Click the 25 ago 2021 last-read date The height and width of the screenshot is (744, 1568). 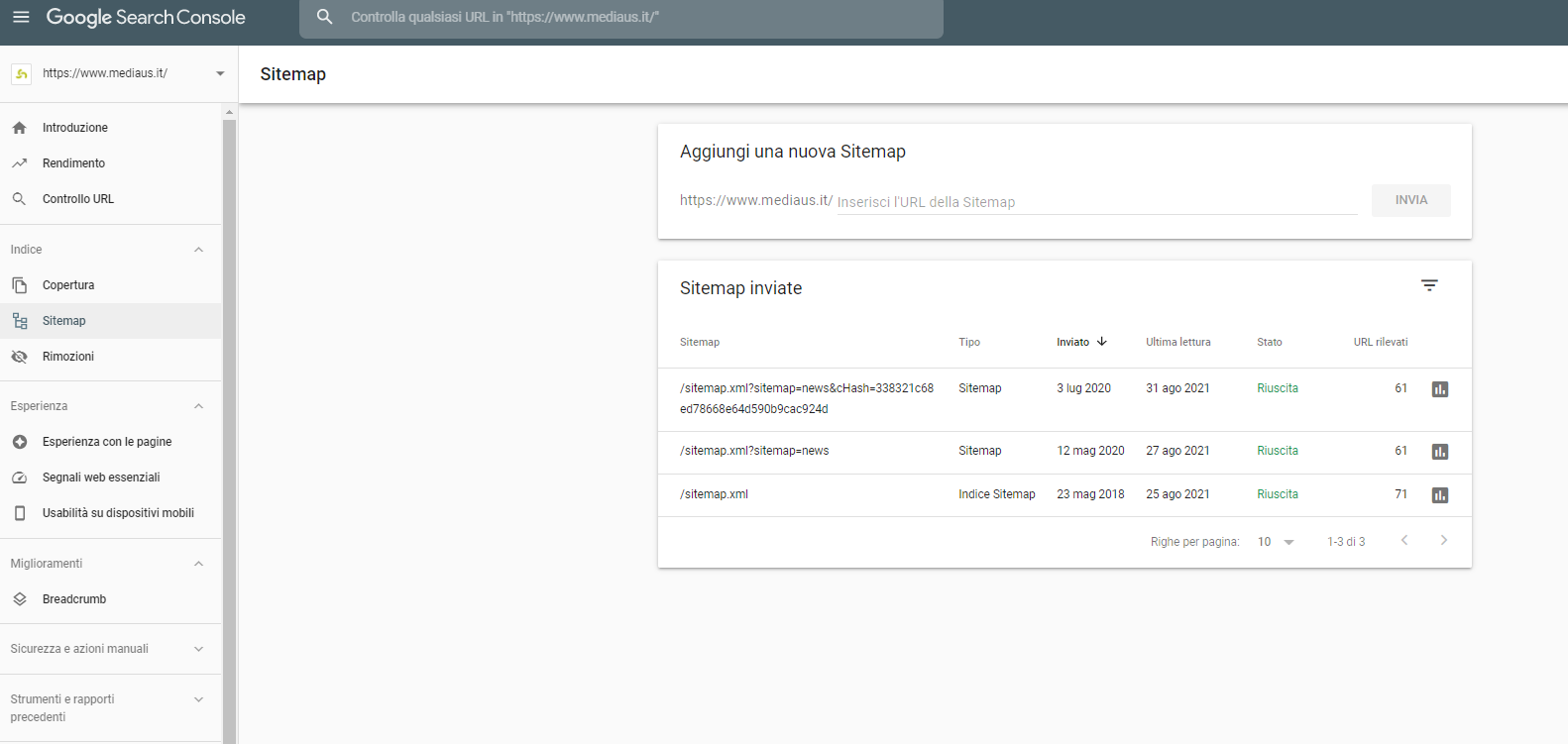1177,494
